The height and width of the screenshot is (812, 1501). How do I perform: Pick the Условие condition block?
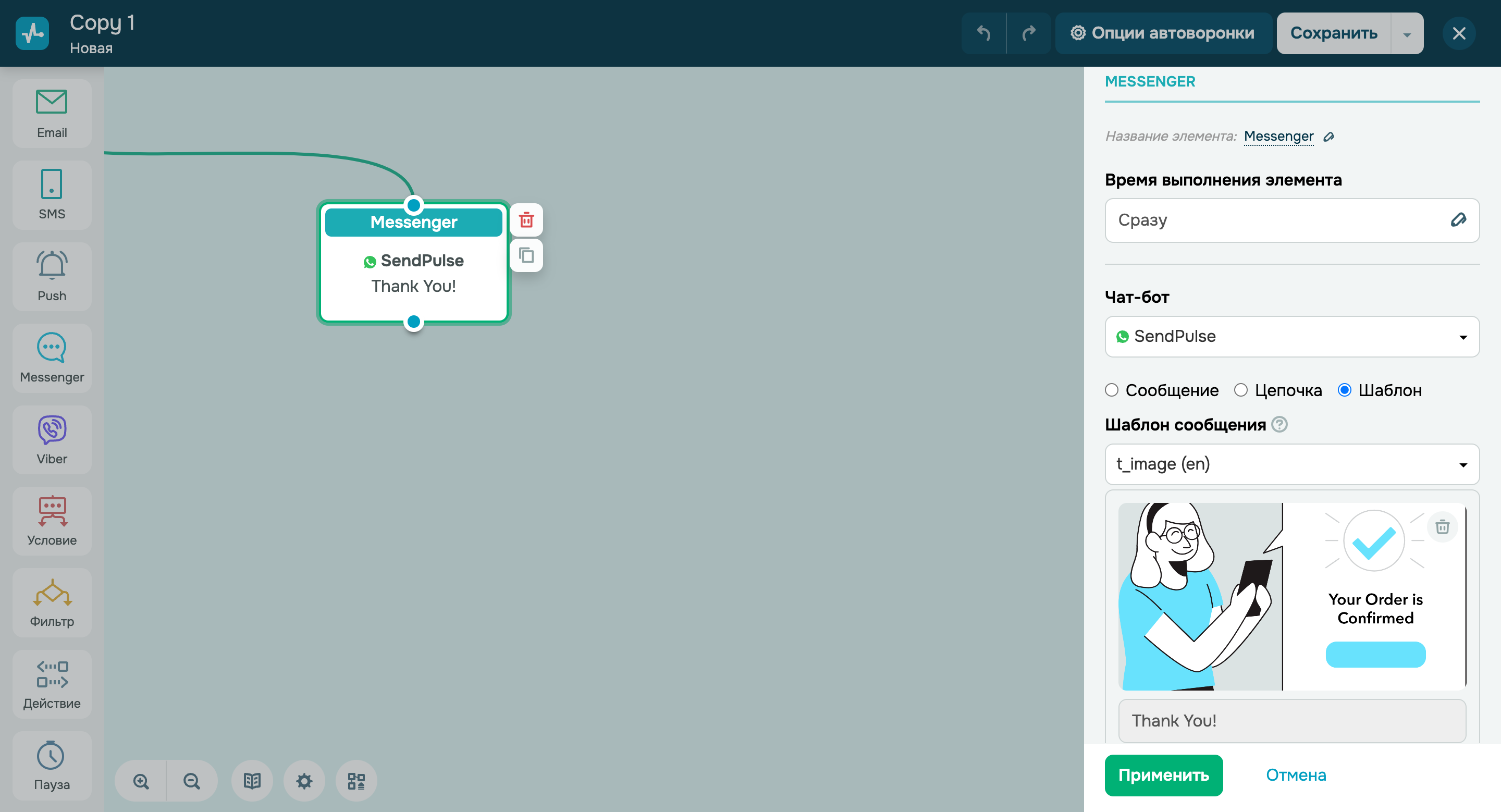pyautogui.click(x=52, y=521)
